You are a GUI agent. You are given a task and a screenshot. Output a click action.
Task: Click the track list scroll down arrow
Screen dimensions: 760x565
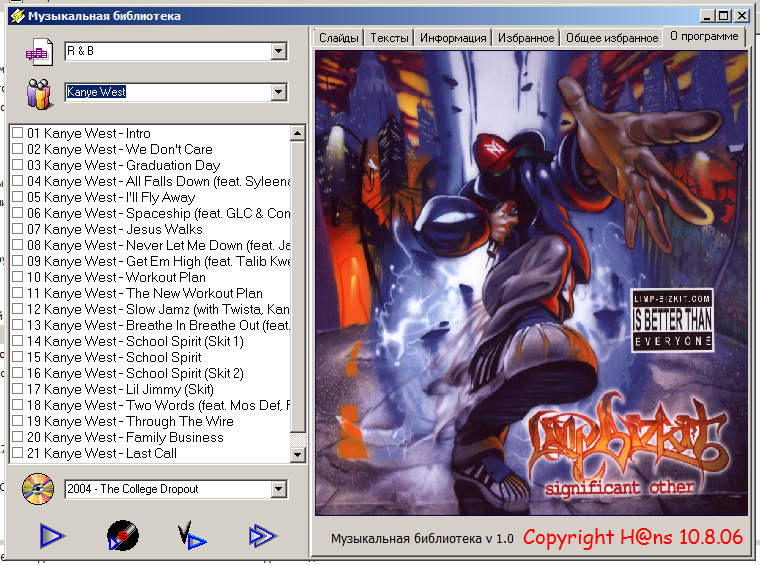pyautogui.click(x=298, y=454)
